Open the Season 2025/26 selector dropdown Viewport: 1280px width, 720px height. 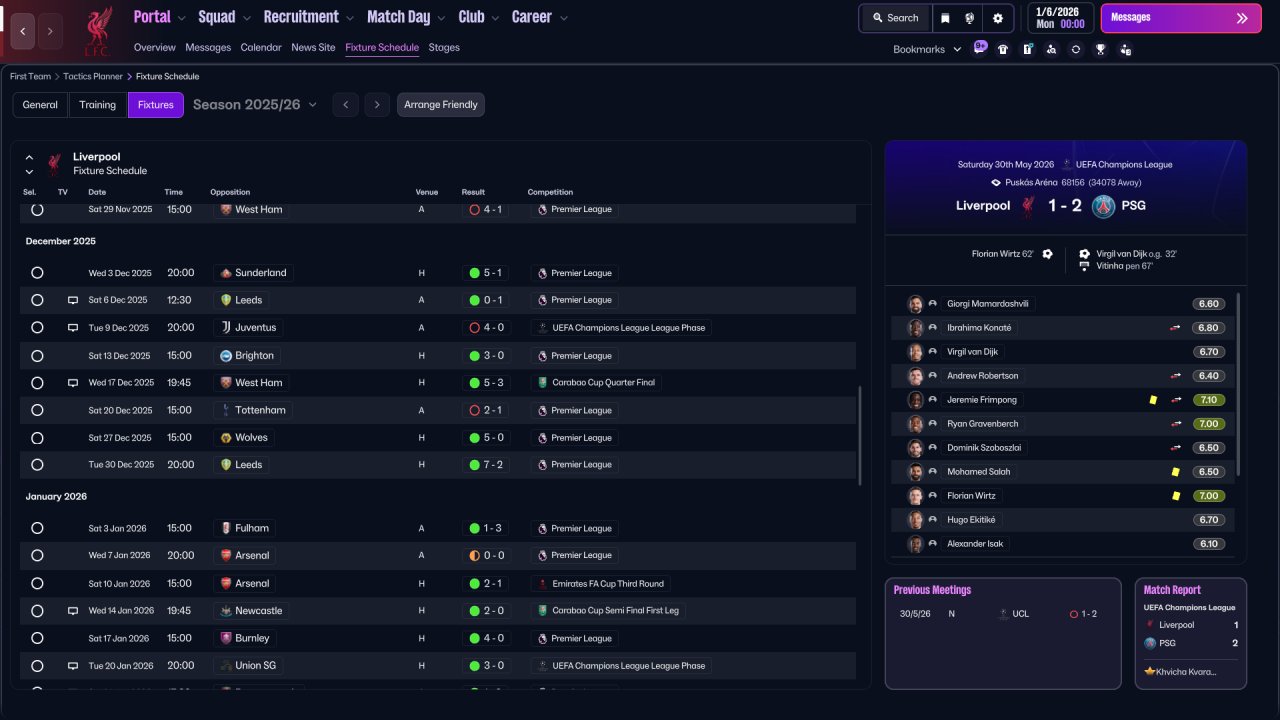[x=255, y=105]
